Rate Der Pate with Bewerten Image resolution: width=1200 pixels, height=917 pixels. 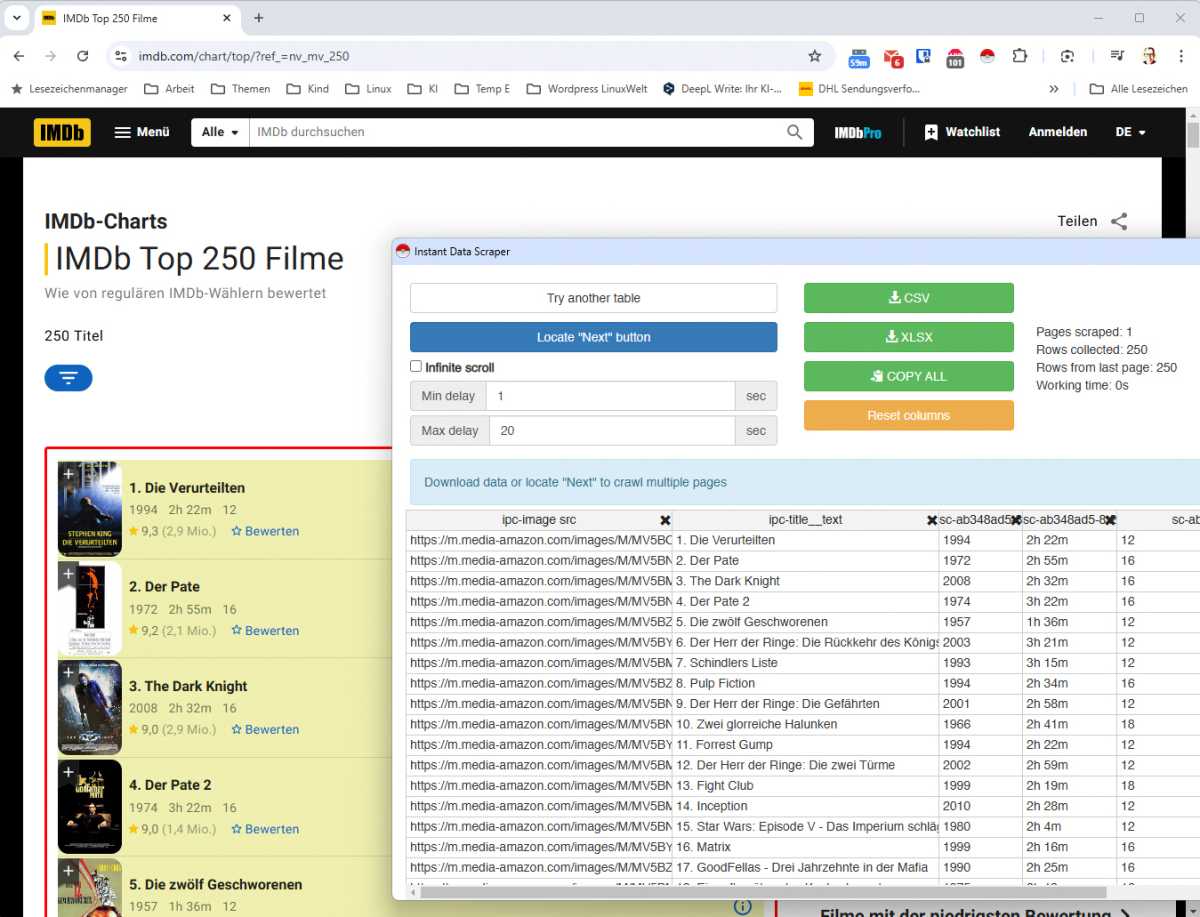tap(265, 630)
